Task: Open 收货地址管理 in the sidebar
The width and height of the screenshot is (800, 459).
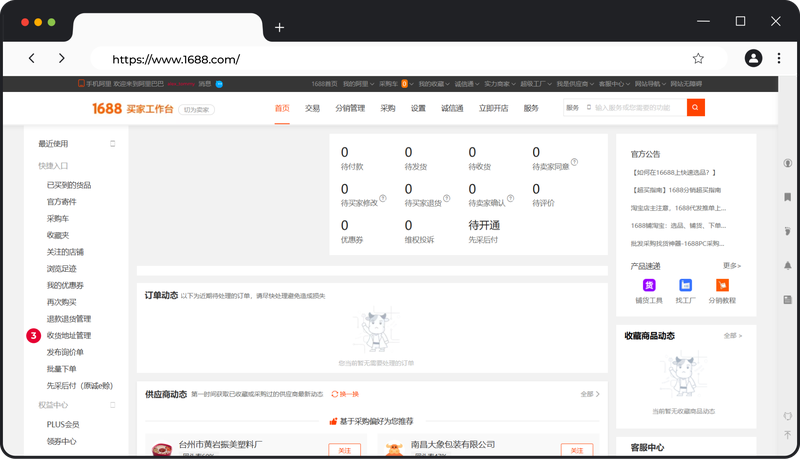Action: click(x=69, y=335)
